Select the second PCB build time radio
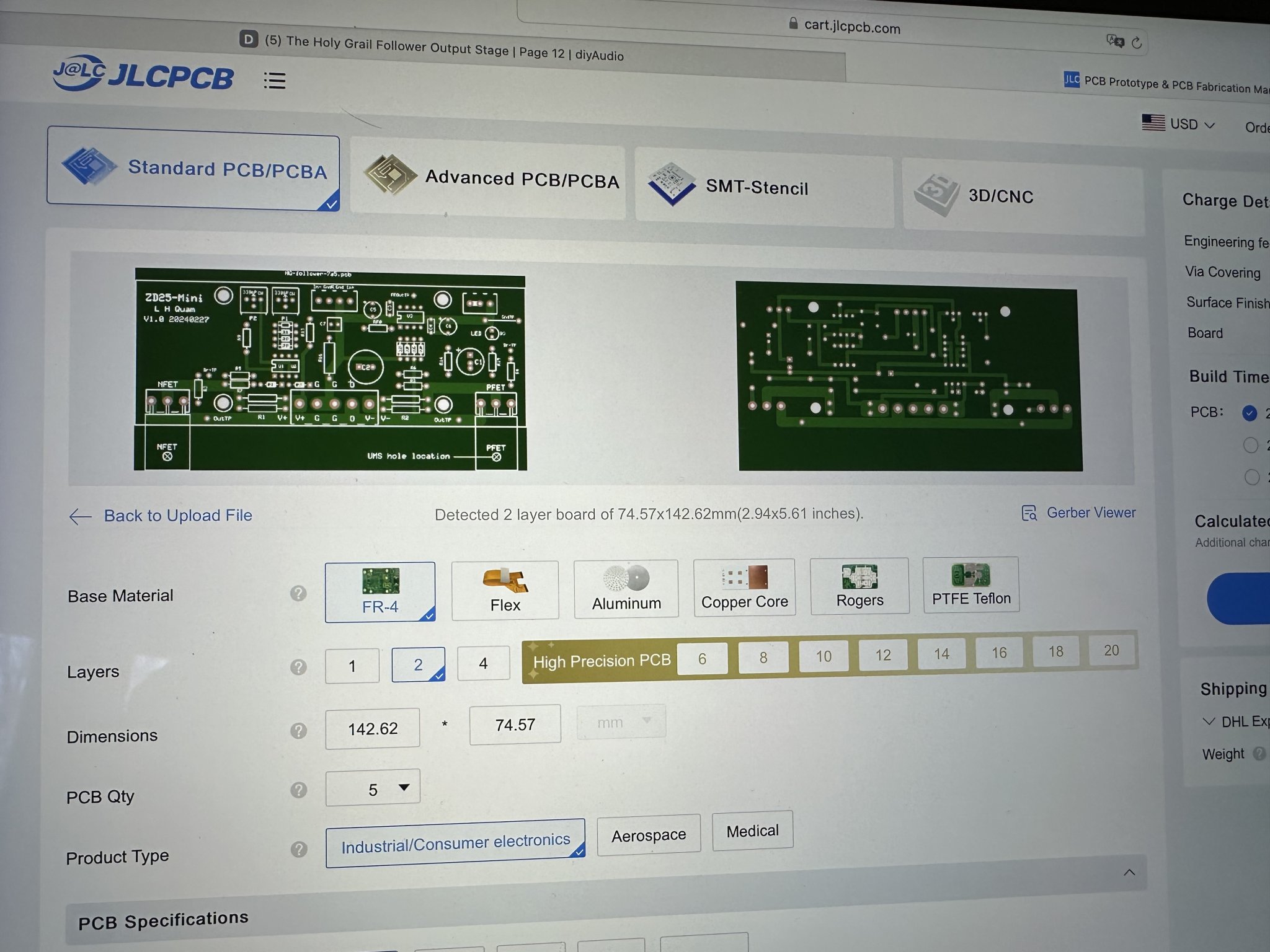The image size is (1270, 952). coord(1251,445)
